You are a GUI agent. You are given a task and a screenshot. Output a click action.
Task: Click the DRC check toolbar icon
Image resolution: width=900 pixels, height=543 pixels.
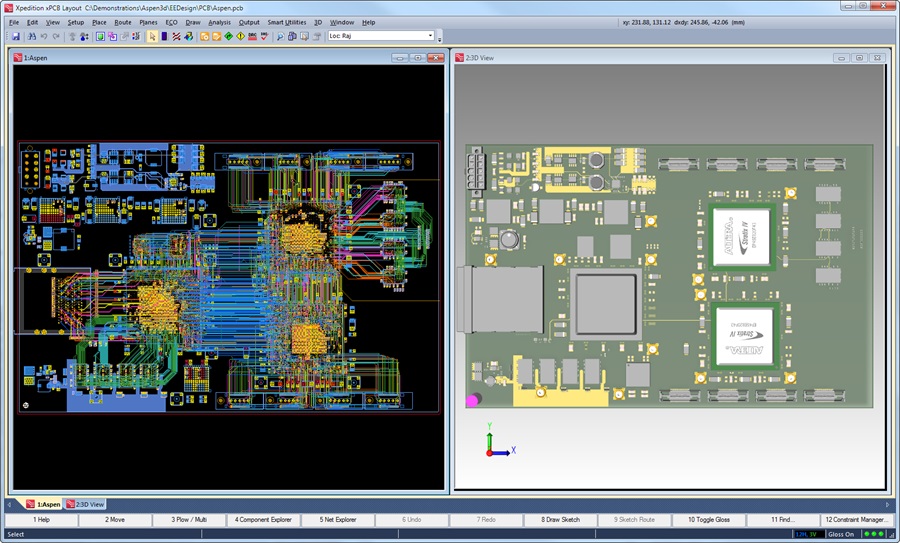[264, 37]
